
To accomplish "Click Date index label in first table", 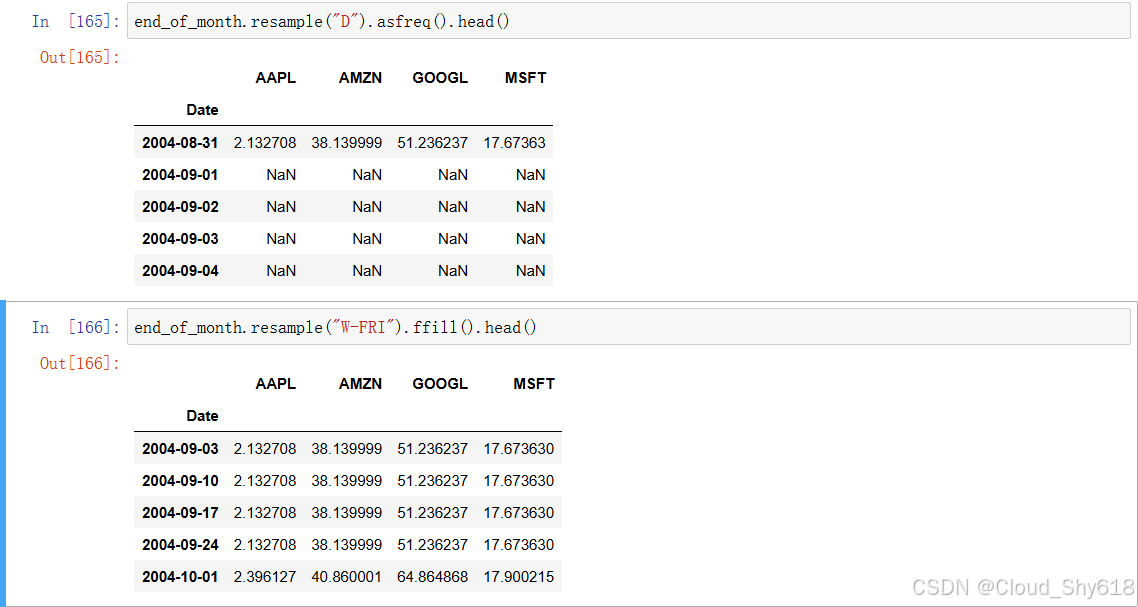I will (202, 110).
